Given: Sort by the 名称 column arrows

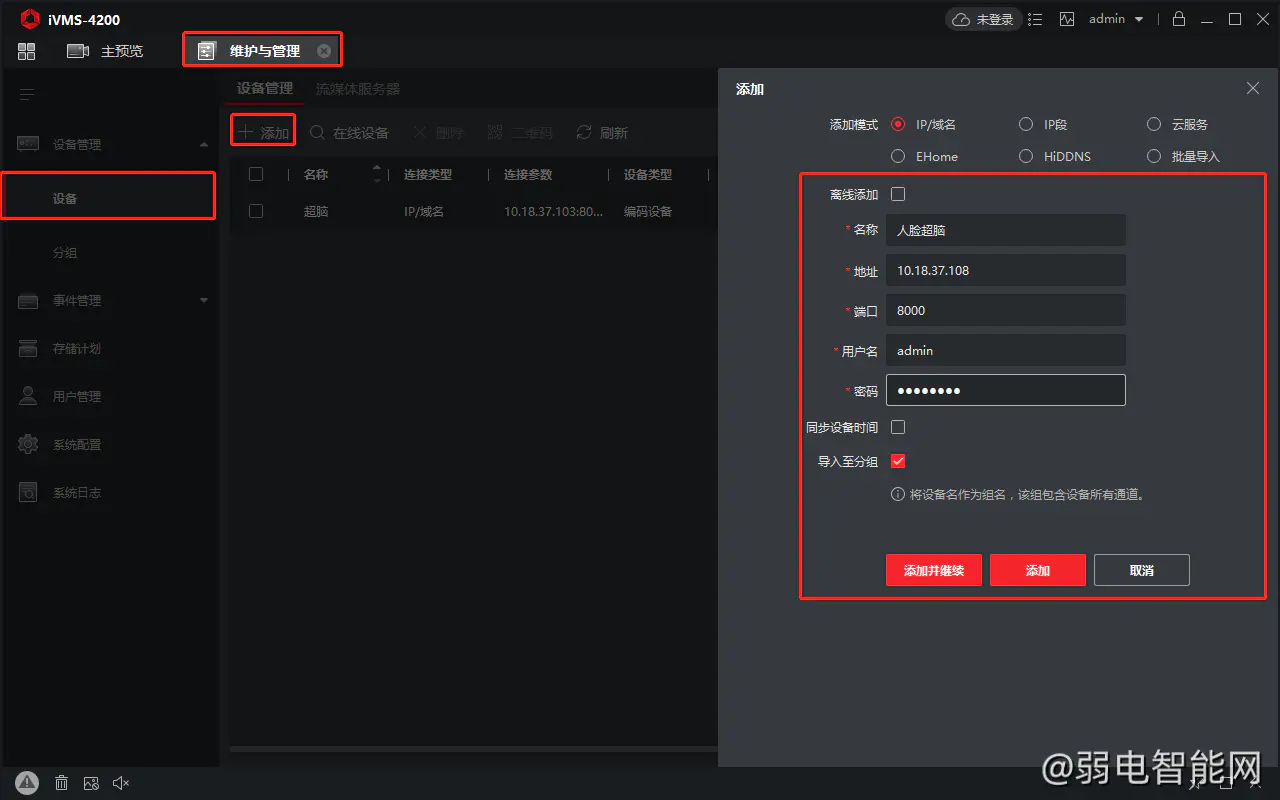Looking at the screenshot, I should point(377,174).
